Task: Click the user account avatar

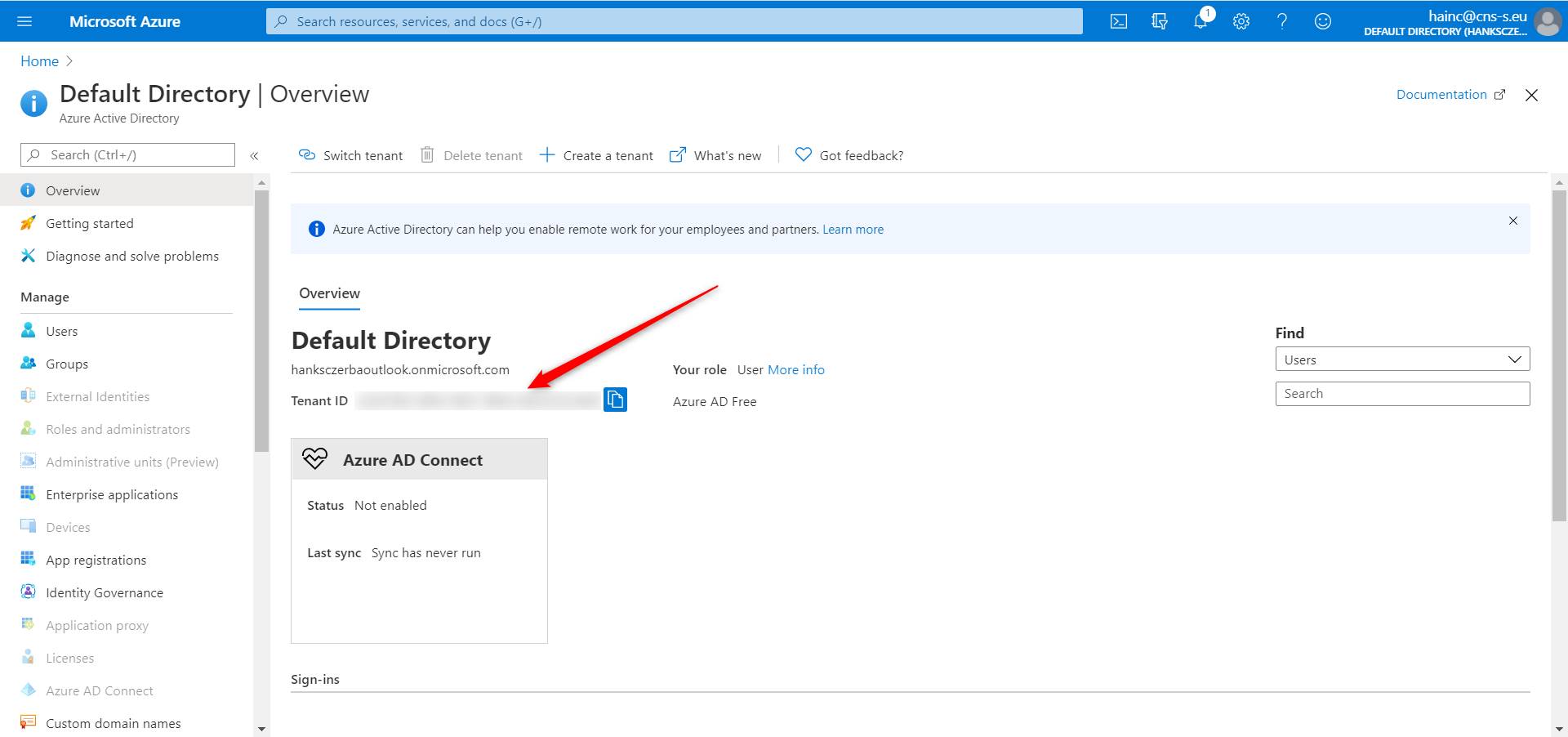Action: [1548, 21]
